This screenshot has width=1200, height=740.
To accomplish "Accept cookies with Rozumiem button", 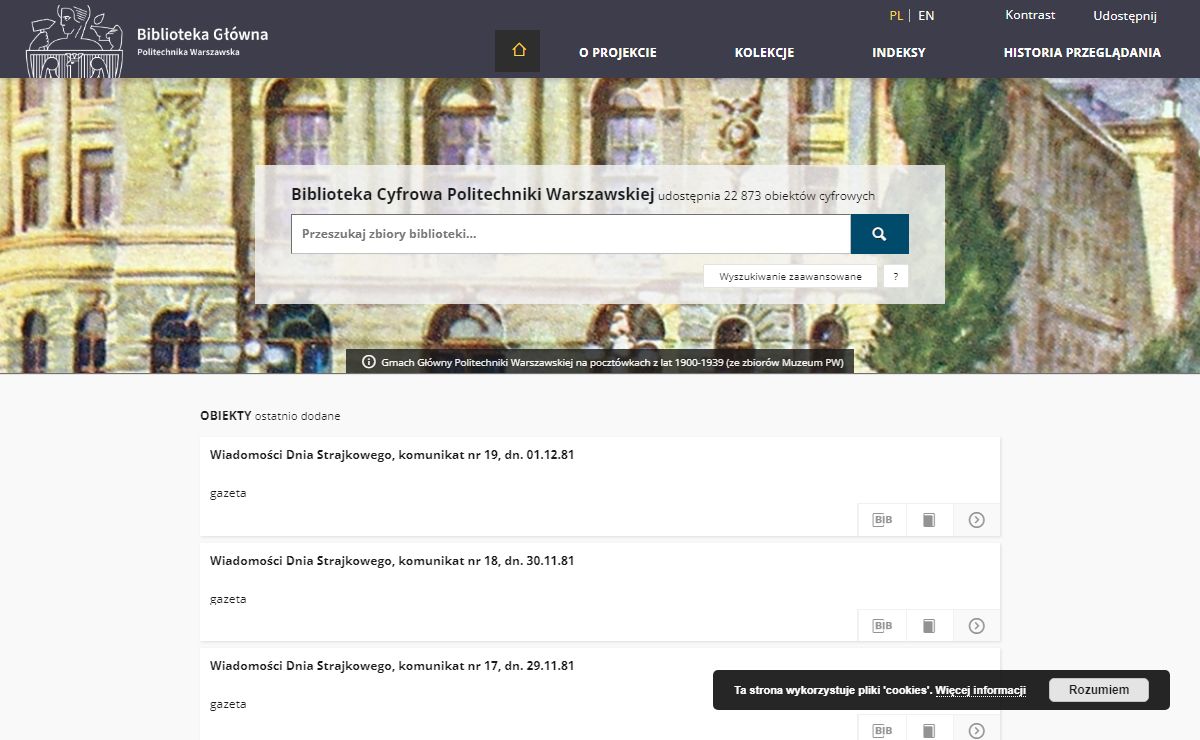I will [1099, 690].
